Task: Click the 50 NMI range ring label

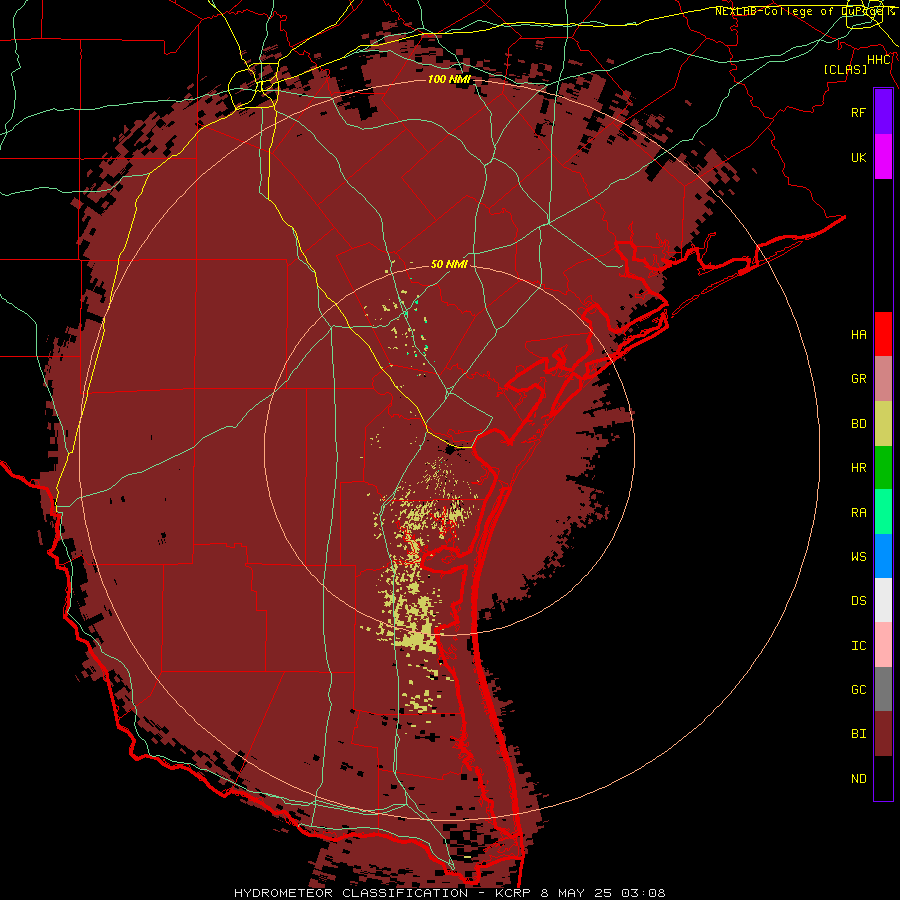Action: 449,264
